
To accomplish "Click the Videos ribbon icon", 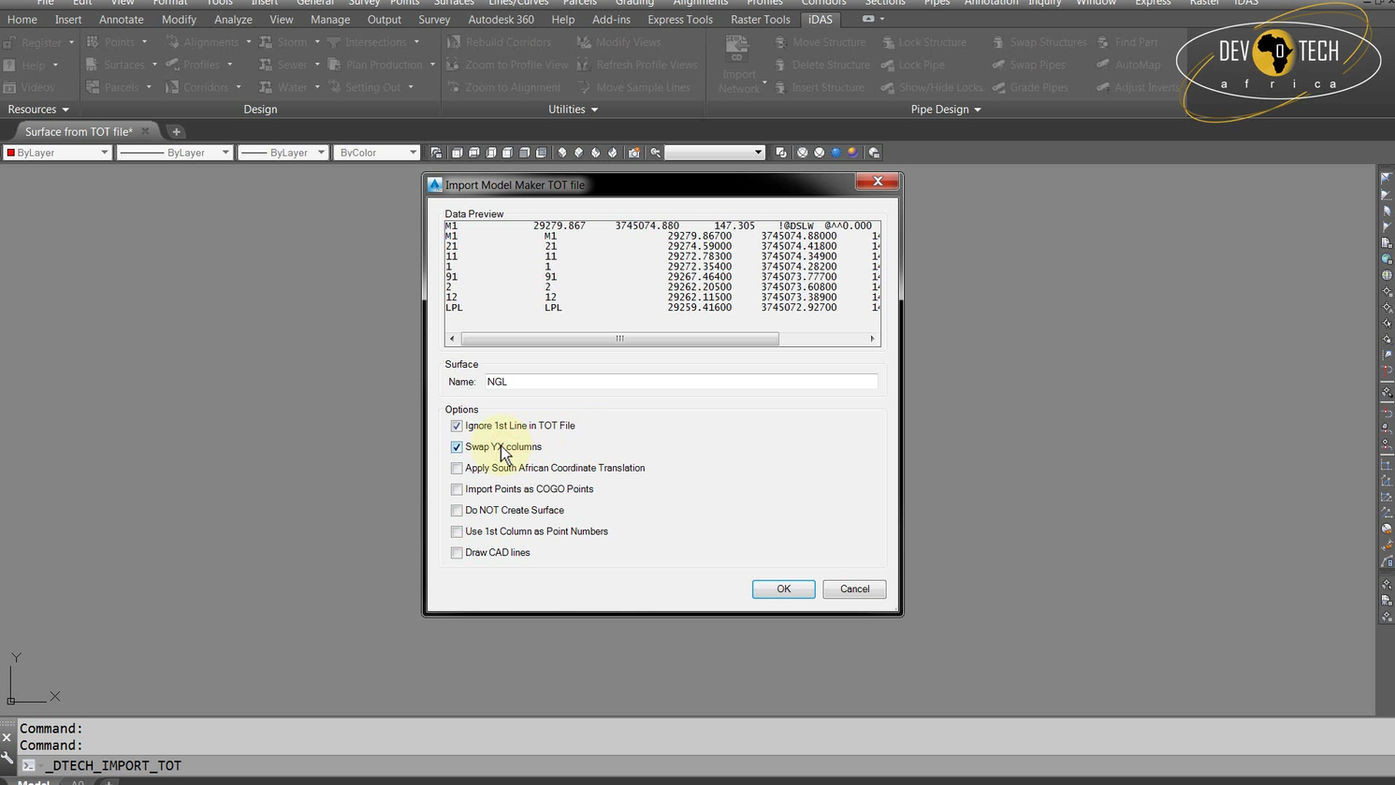I will pyautogui.click(x=10, y=87).
